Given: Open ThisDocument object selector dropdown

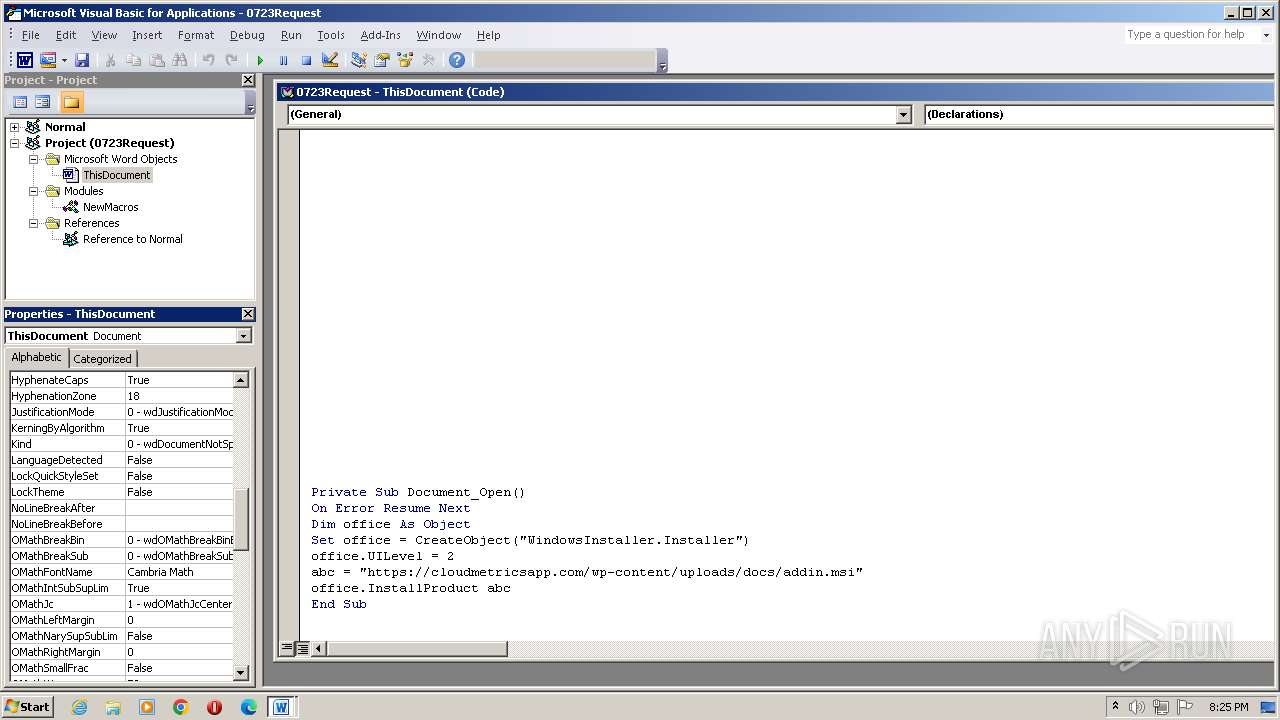Looking at the screenshot, I should click(x=243, y=336).
